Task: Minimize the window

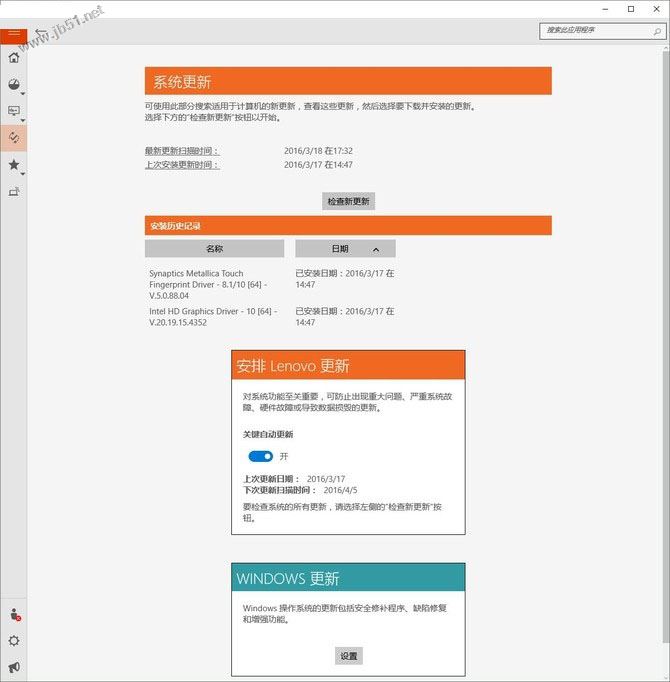Action: click(605, 9)
